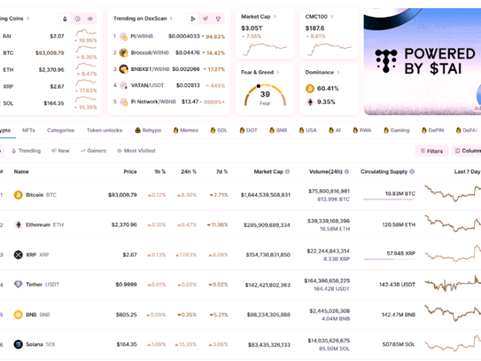
Task: Select the clock icon in Trending Coins card
Action: (77, 19)
